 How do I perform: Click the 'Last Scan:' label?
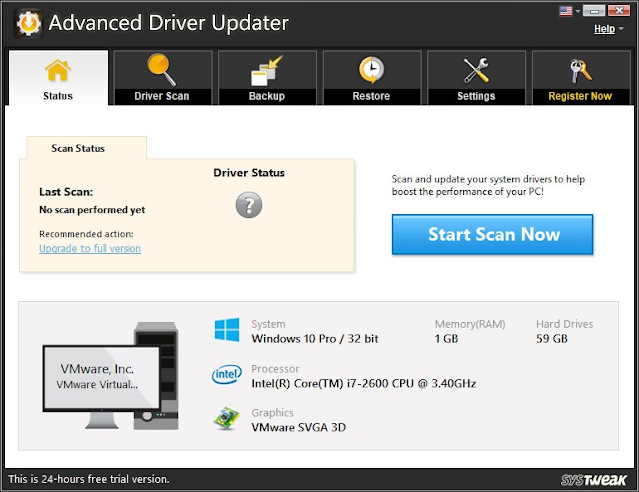66,192
